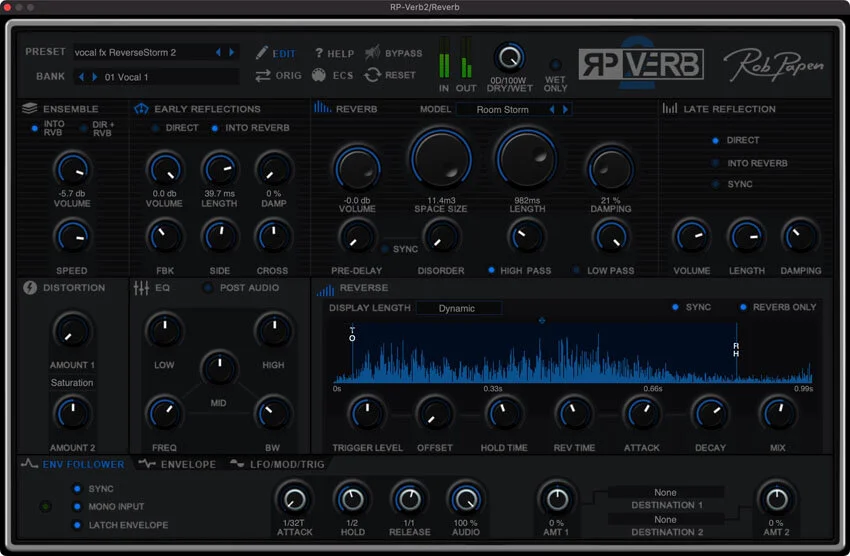Click the EQ sliders icon

pos(141,288)
